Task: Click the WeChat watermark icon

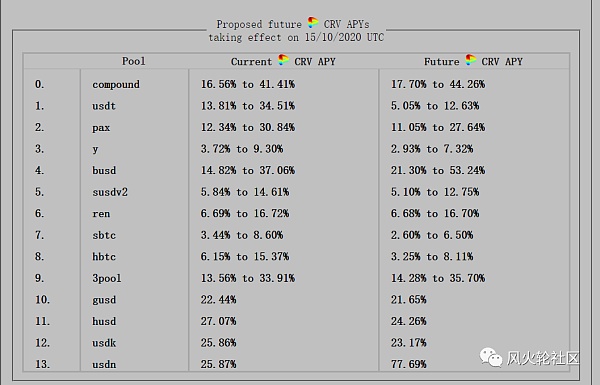Action: [x=491, y=357]
